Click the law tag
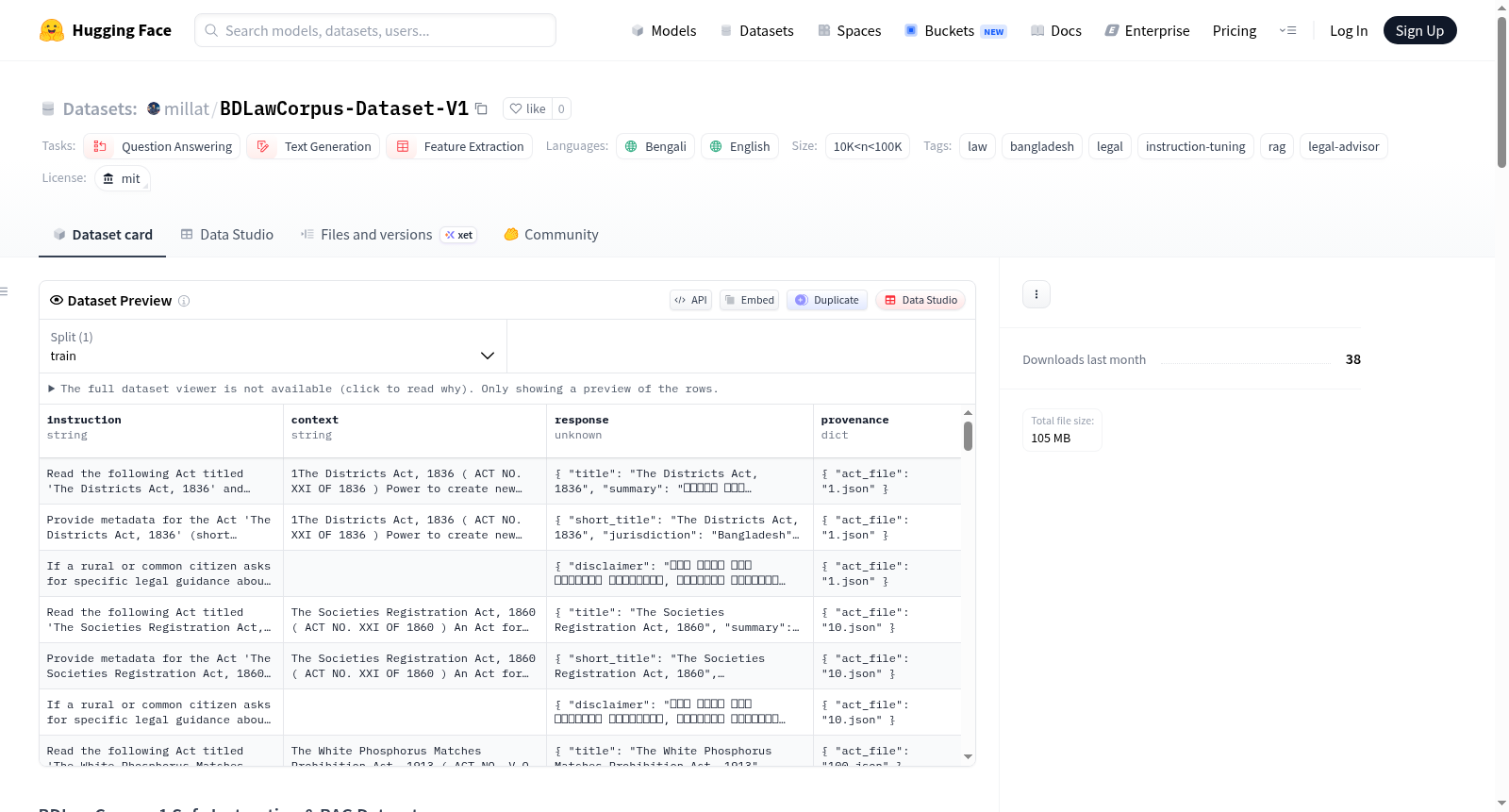Screen dimensions: 1509x812 (977, 146)
